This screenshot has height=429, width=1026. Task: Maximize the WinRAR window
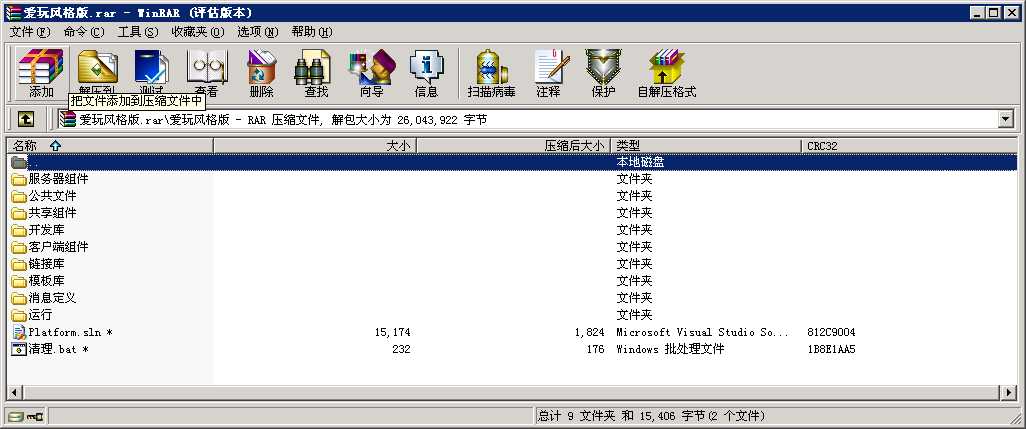(x=994, y=12)
